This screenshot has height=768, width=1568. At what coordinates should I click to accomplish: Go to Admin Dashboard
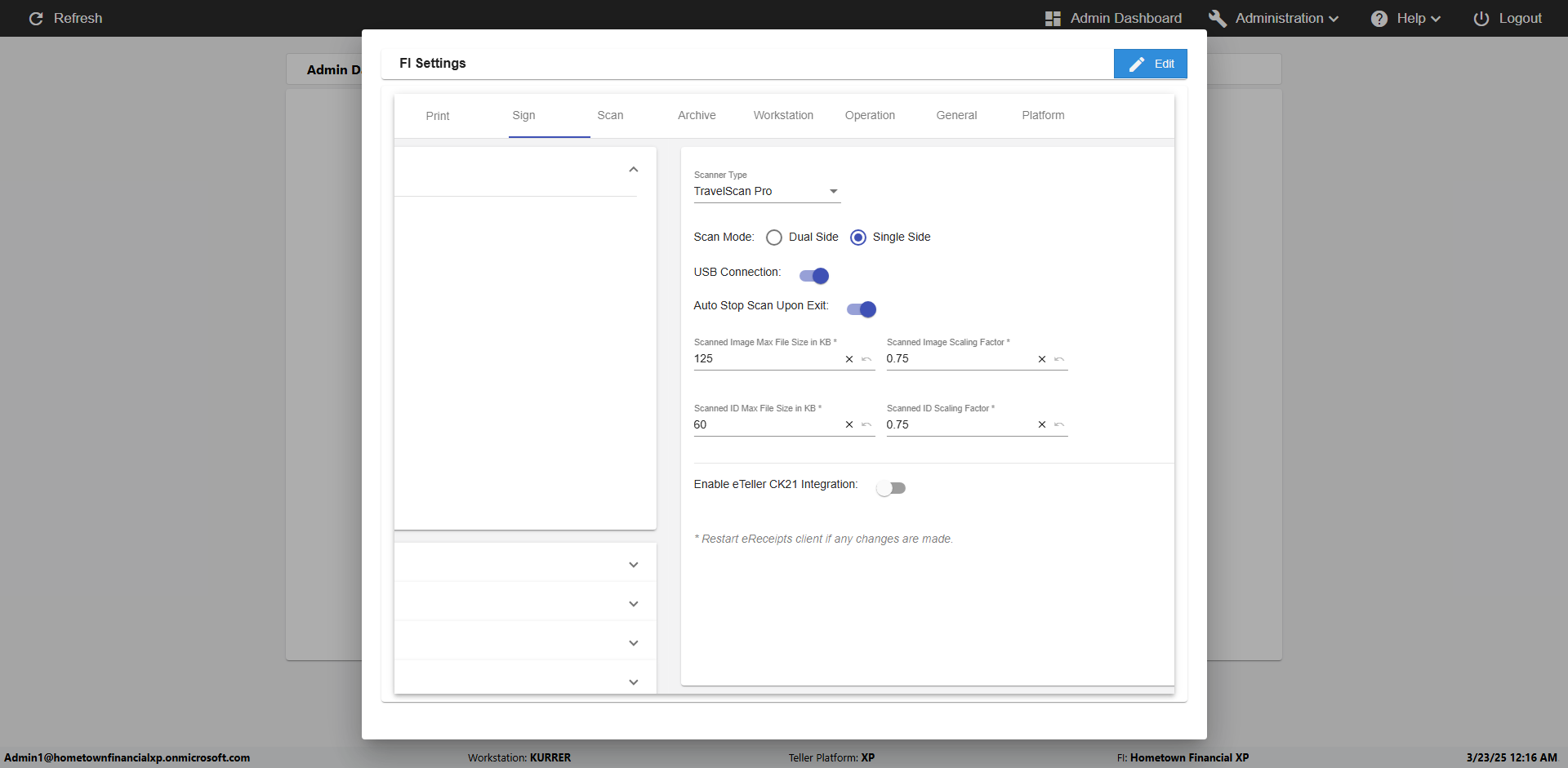click(1114, 19)
